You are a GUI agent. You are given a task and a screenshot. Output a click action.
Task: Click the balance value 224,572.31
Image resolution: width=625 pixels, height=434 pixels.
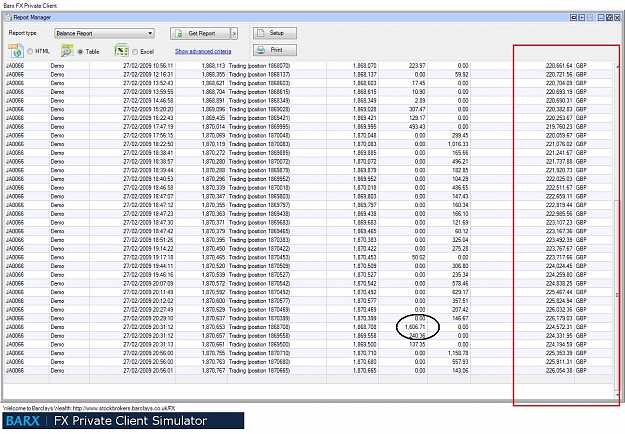[559, 327]
